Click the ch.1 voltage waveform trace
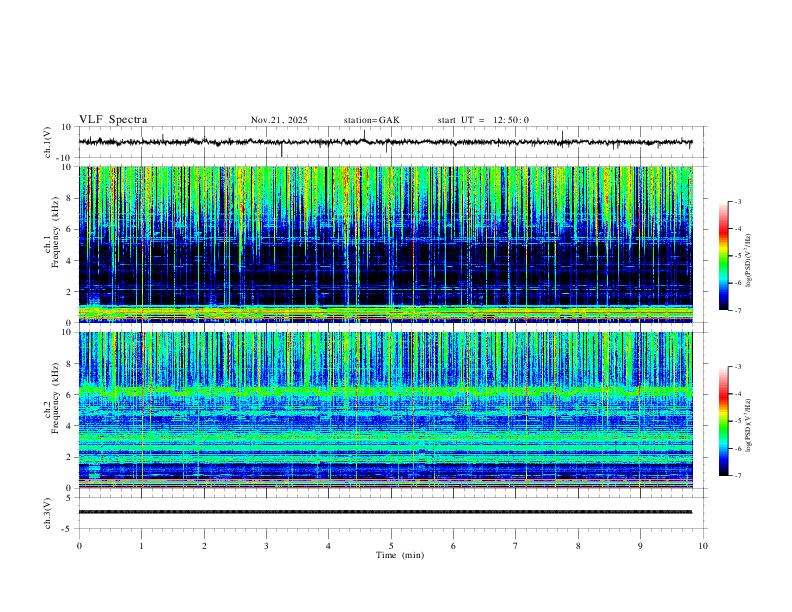 pos(385,142)
